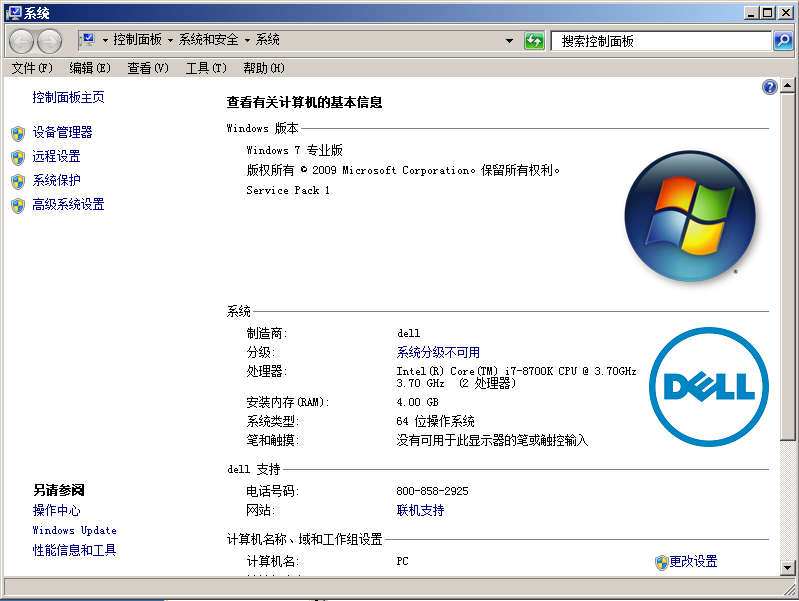The width and height of the screenshot is (799, 601).
Task: Click the computer name value PC
Action: (x=403, y=561)
